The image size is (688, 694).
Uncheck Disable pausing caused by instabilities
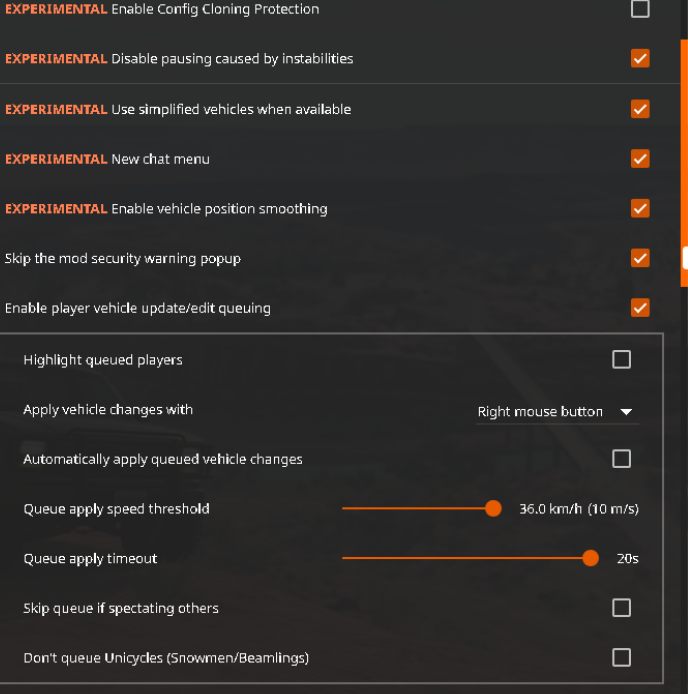click(x=640, y=58)
